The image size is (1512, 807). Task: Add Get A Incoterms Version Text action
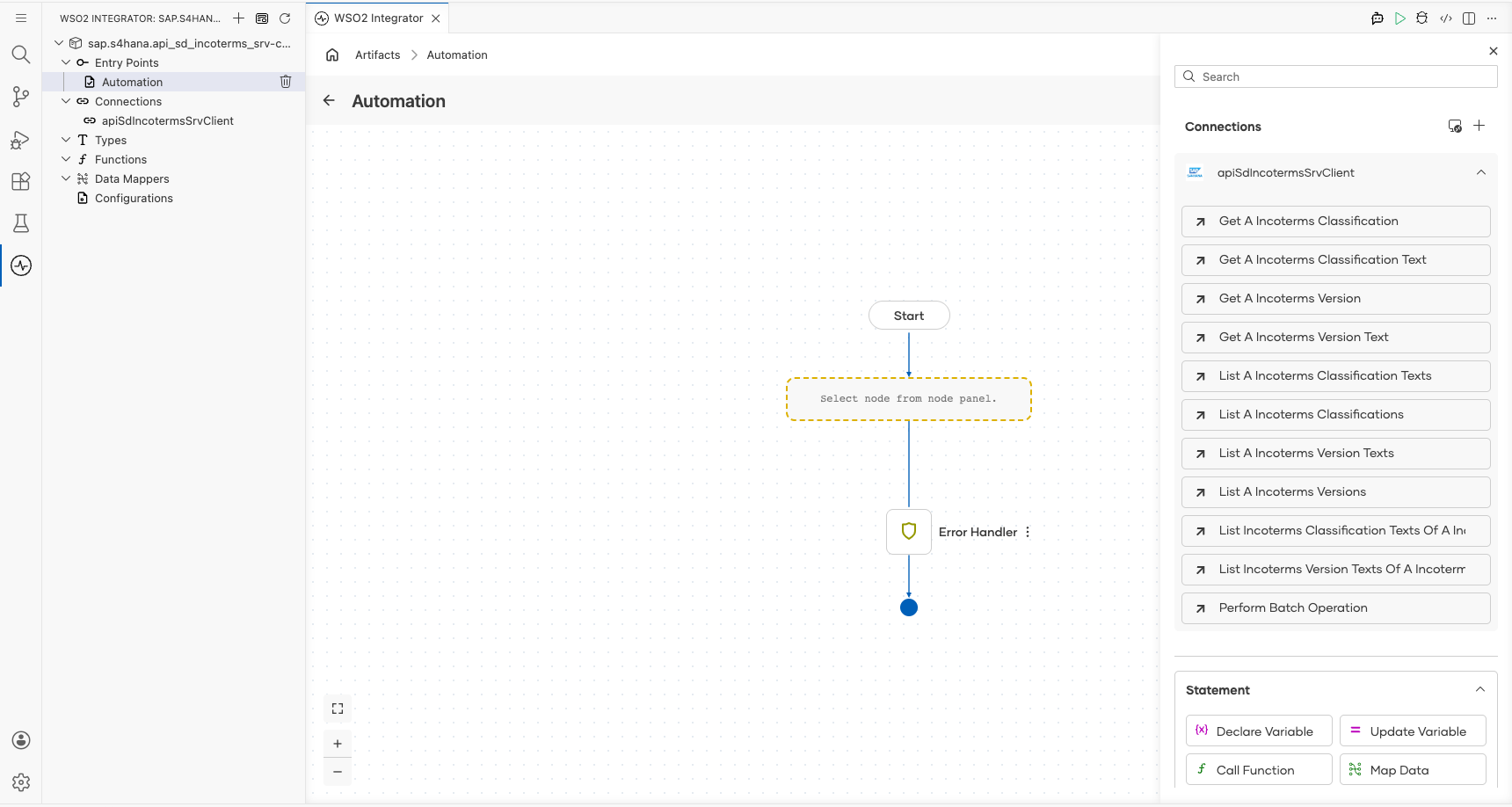tap(1336, 338)
